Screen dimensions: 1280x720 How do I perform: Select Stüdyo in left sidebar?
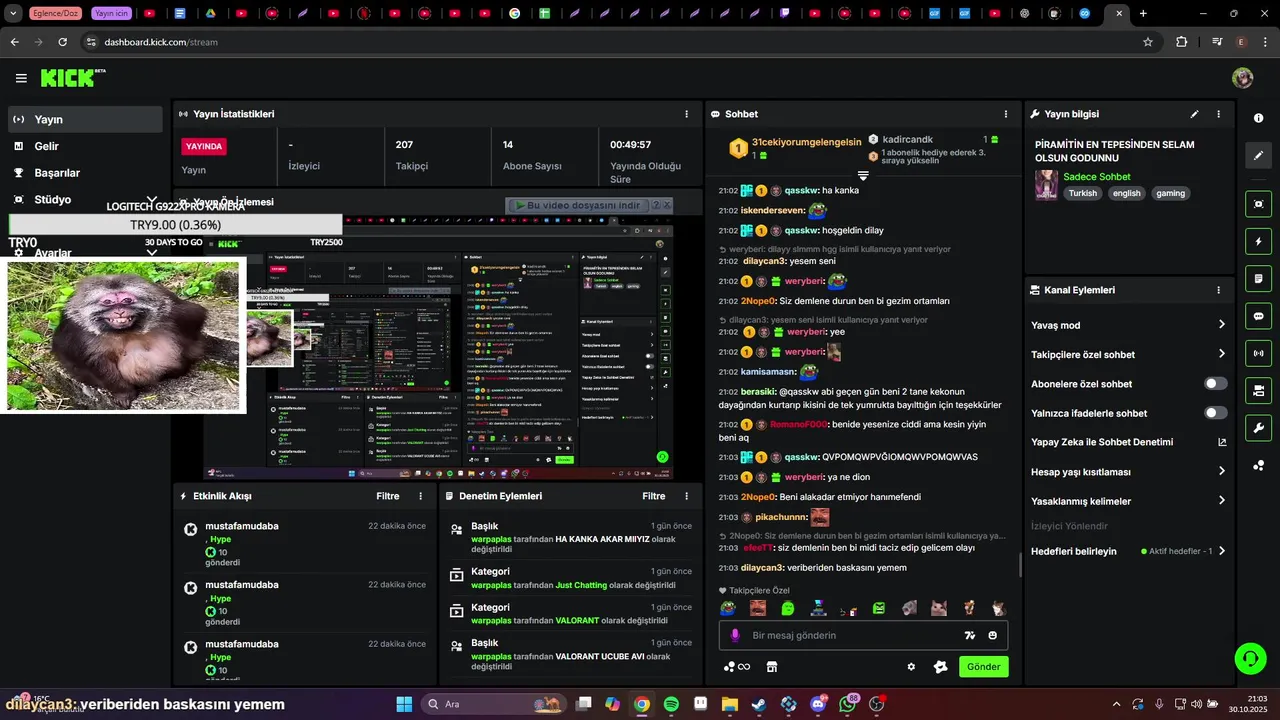coord(85,199)
